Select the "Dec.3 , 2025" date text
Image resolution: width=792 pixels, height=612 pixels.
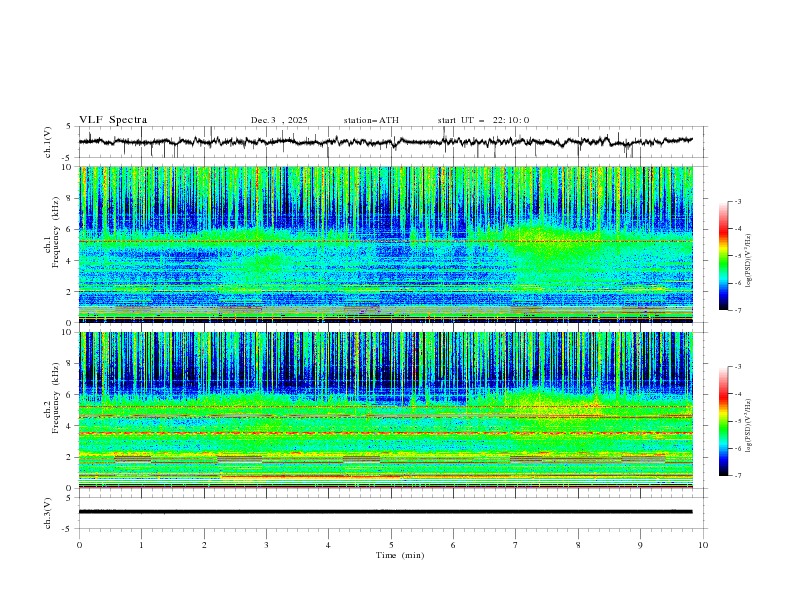279,120
